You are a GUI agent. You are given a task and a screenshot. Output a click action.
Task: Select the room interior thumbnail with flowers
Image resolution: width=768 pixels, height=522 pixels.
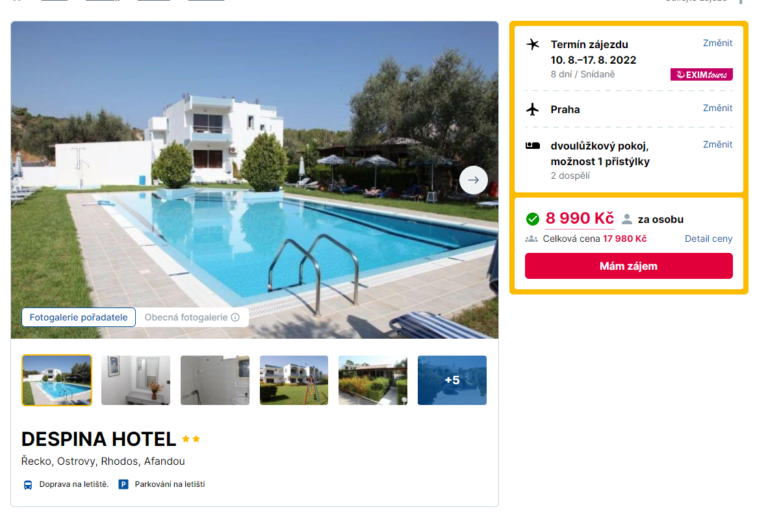136,380
